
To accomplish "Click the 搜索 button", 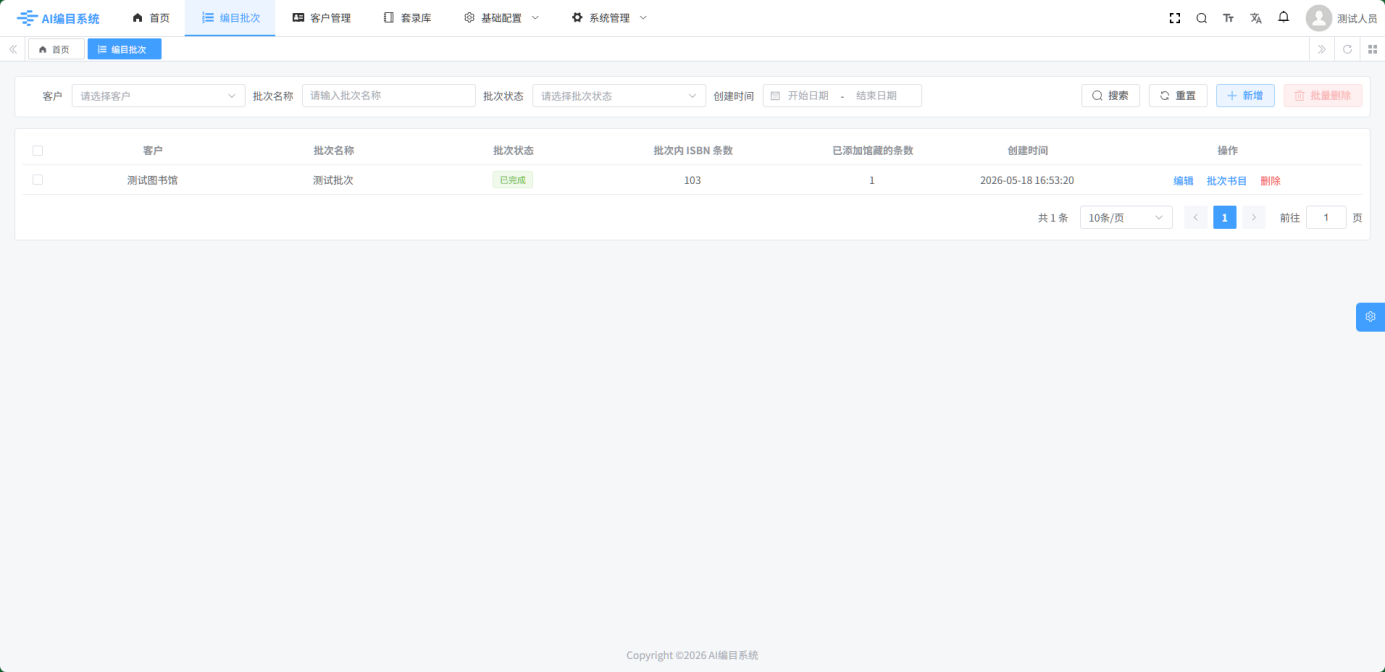I will tap(1110, 96).
